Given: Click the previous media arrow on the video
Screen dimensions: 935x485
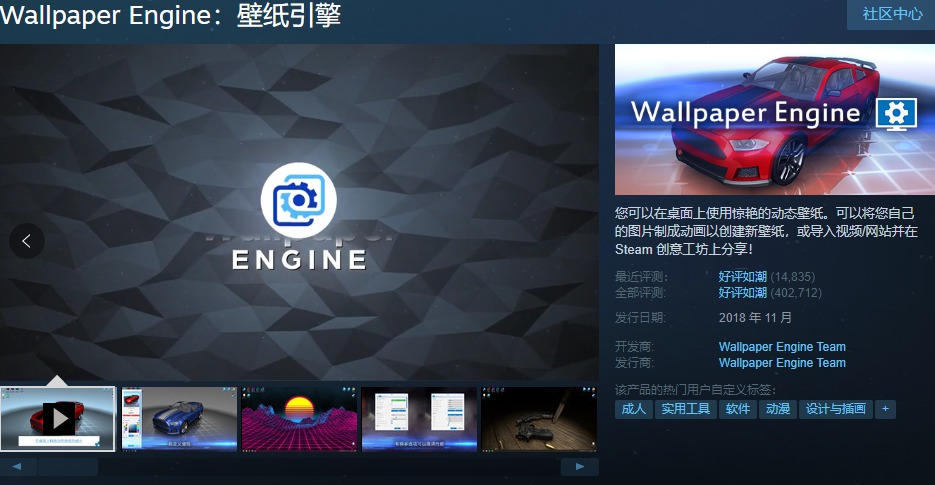Looking at the screenshot, I should point(26,241).
